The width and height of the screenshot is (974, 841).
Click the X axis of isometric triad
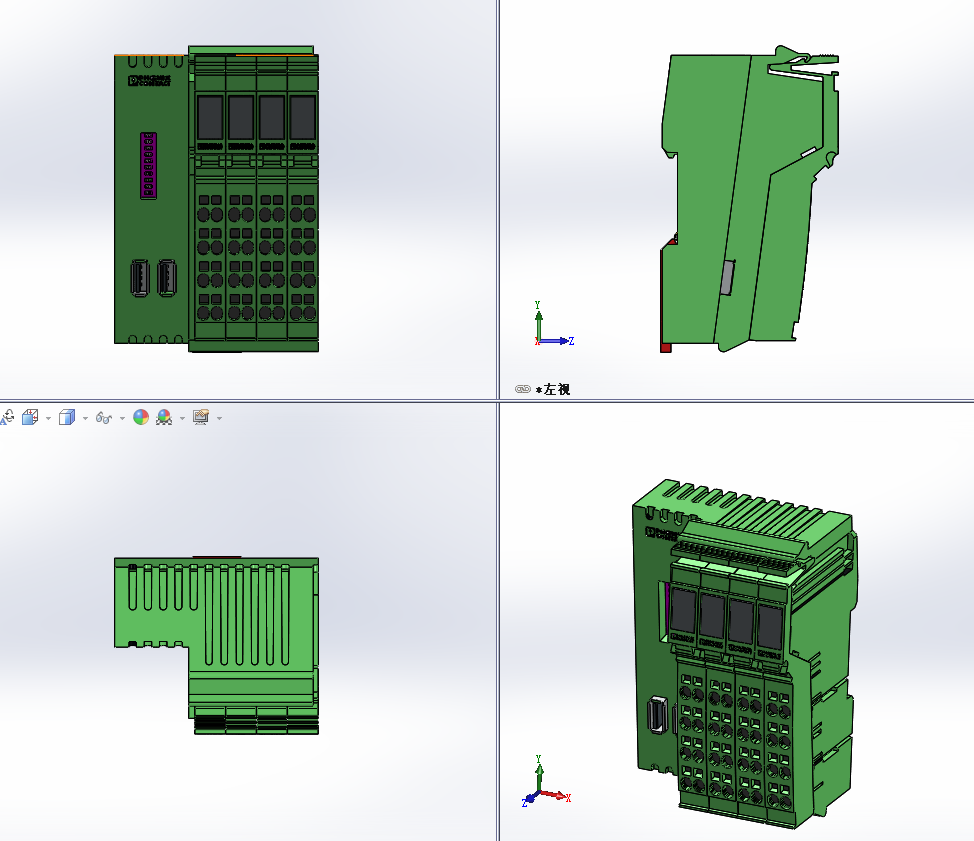[x=556, y=796]
